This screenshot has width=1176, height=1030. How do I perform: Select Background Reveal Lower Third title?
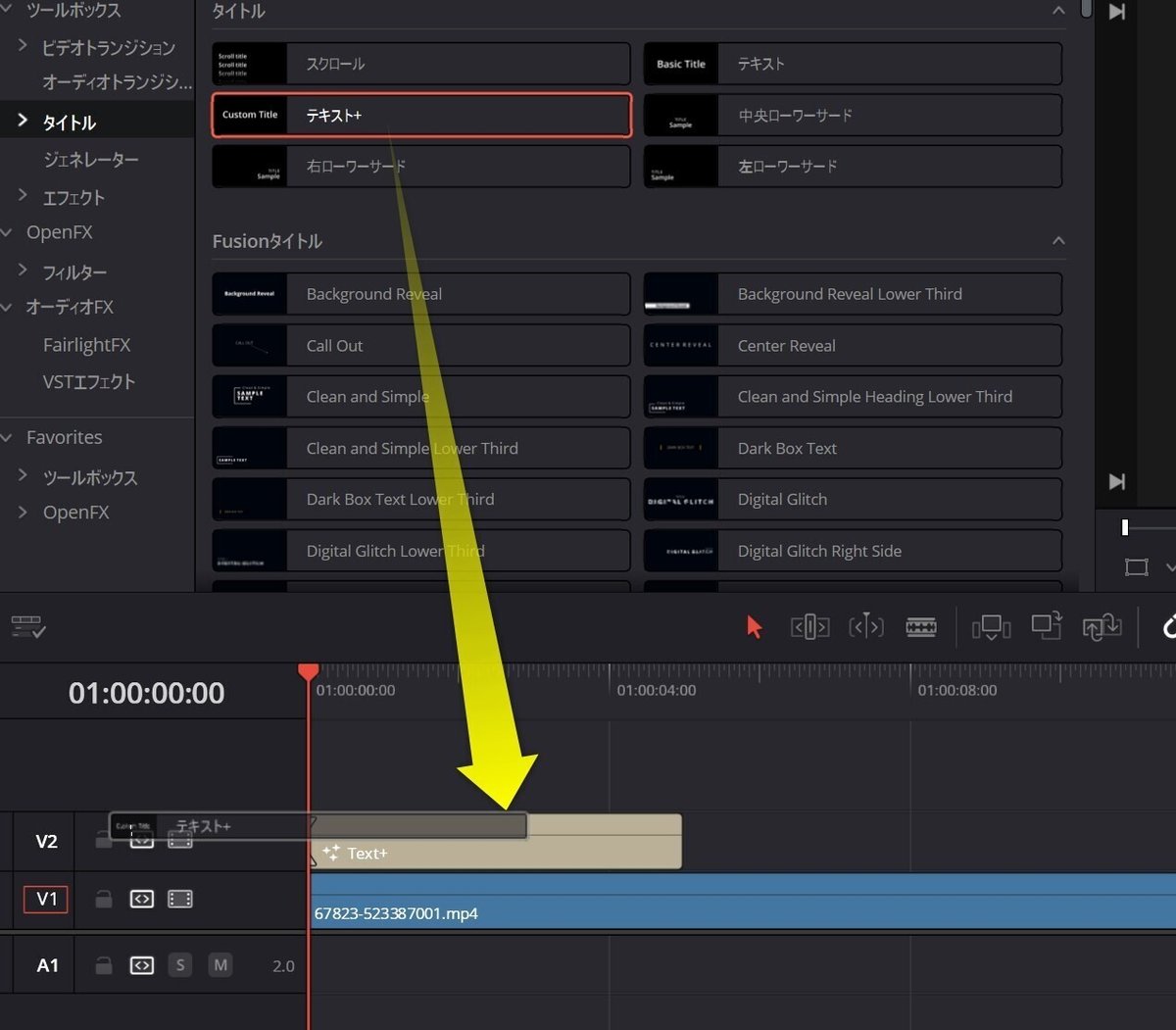click(853, 294)
